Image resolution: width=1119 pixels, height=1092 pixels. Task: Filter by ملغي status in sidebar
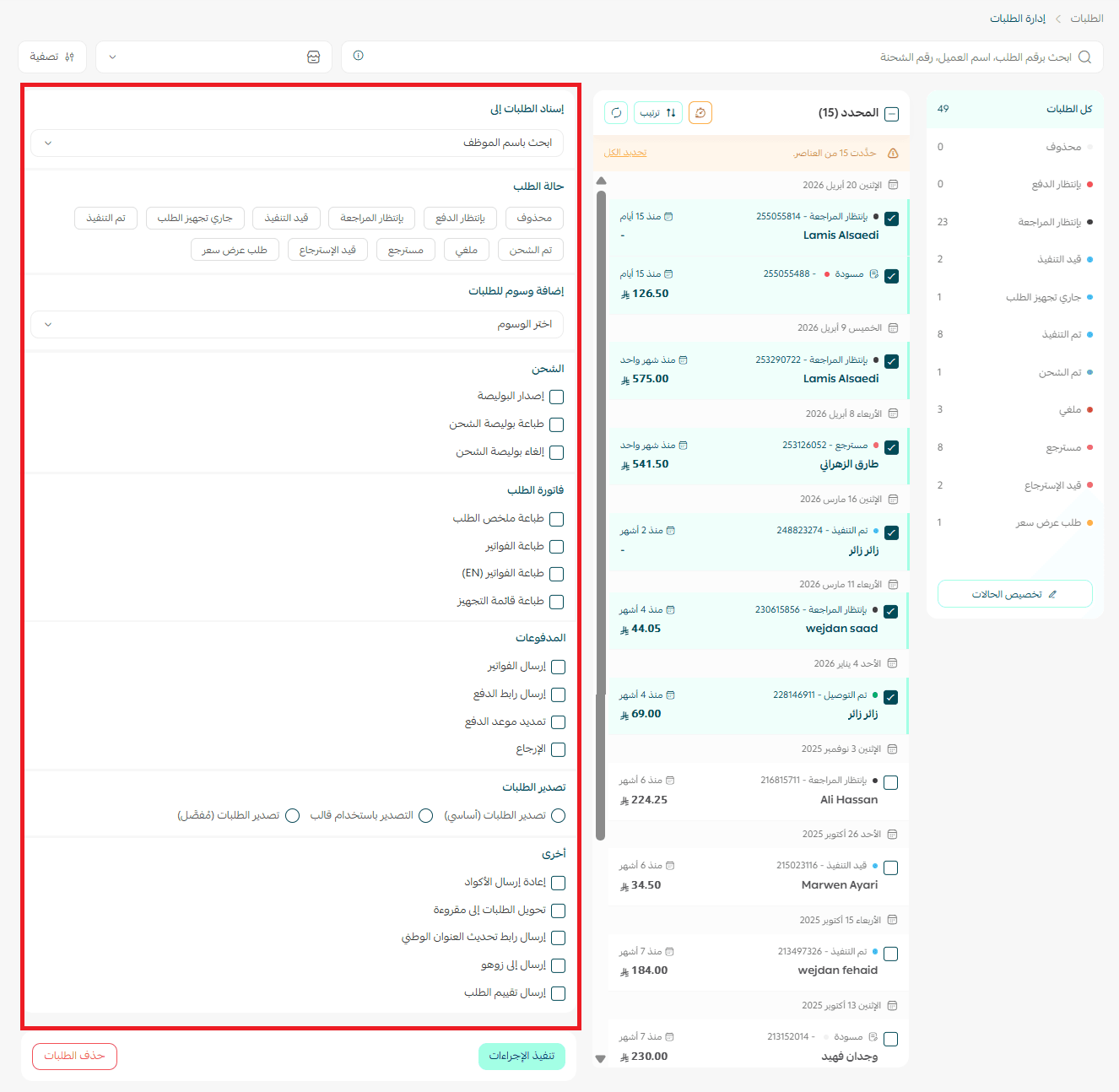click(x=1014, y=409)
